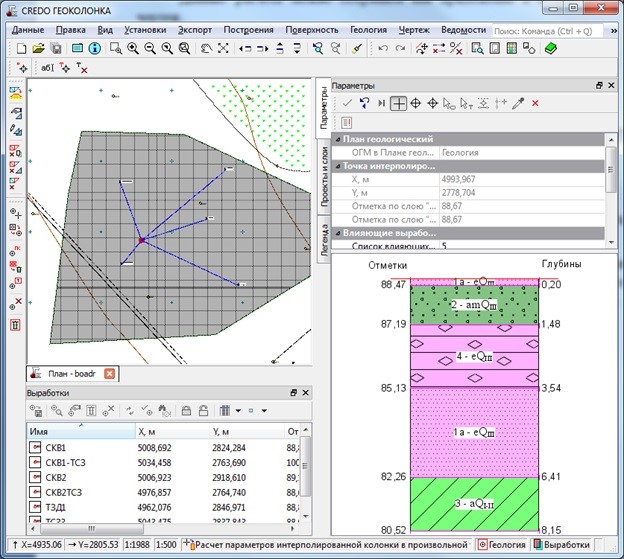Open the Правка menu
The image size is (624, 559).
pos(70,30)
